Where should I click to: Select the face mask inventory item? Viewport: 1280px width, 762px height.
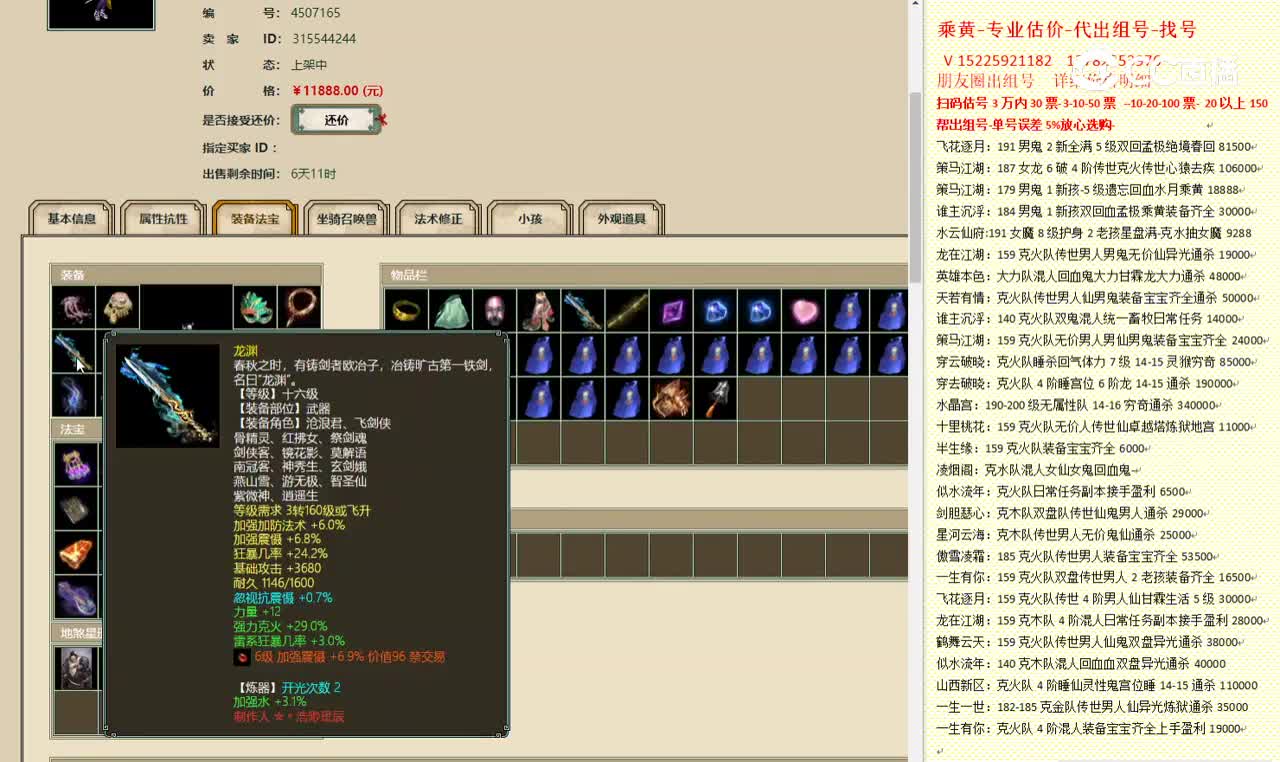coord(495,310)
